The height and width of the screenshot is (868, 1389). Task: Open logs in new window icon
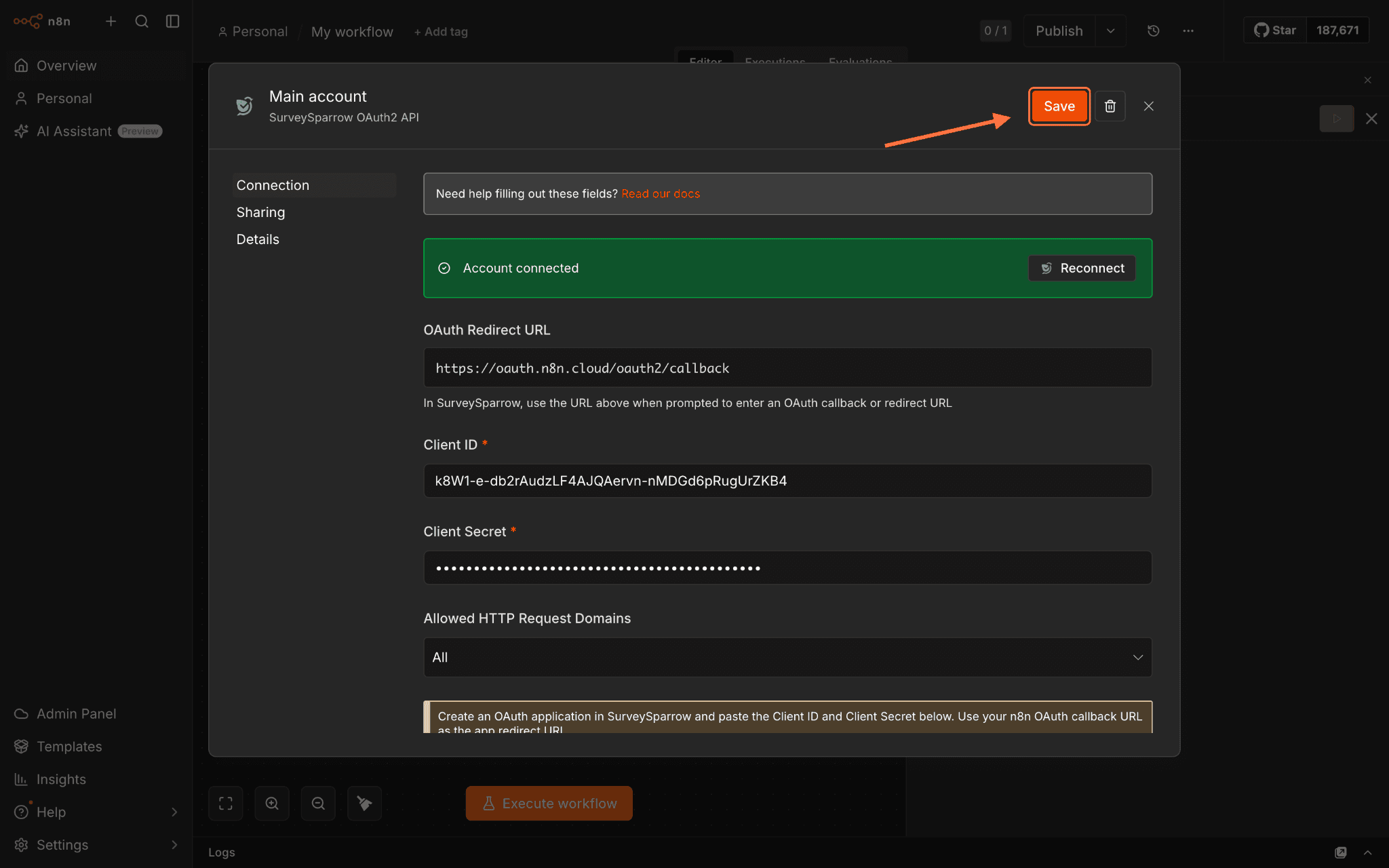[x=1341, y=852]
